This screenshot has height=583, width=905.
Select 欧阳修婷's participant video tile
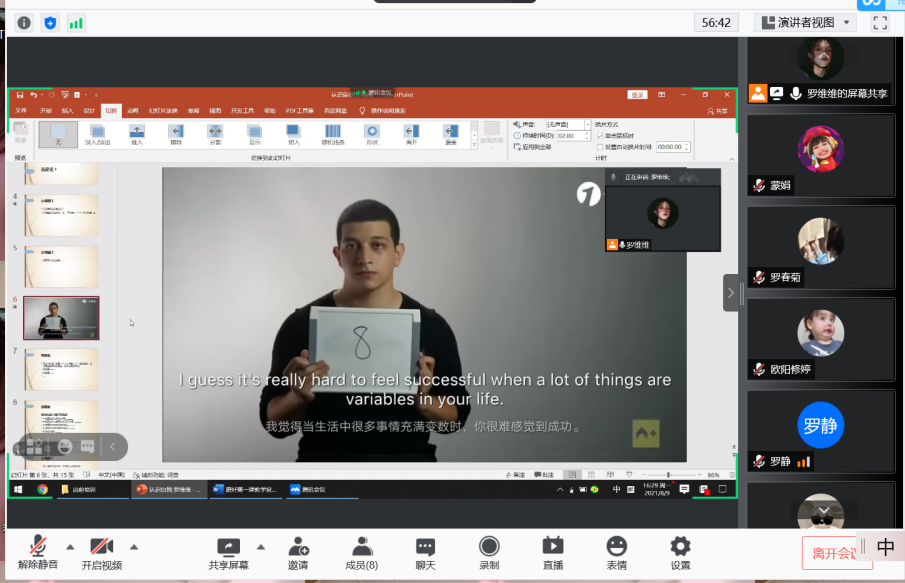pos(820,340)
